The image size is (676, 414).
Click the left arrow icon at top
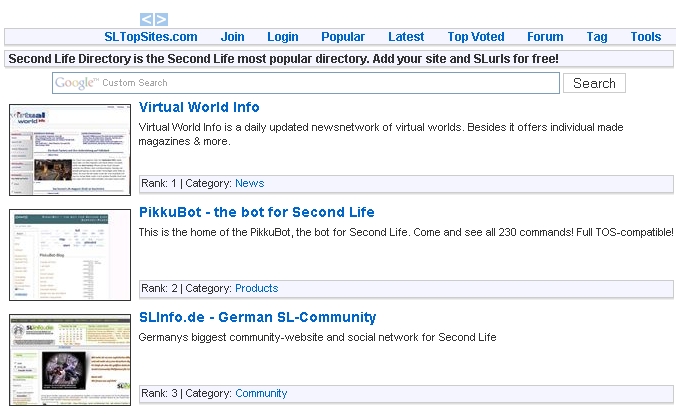146,19
